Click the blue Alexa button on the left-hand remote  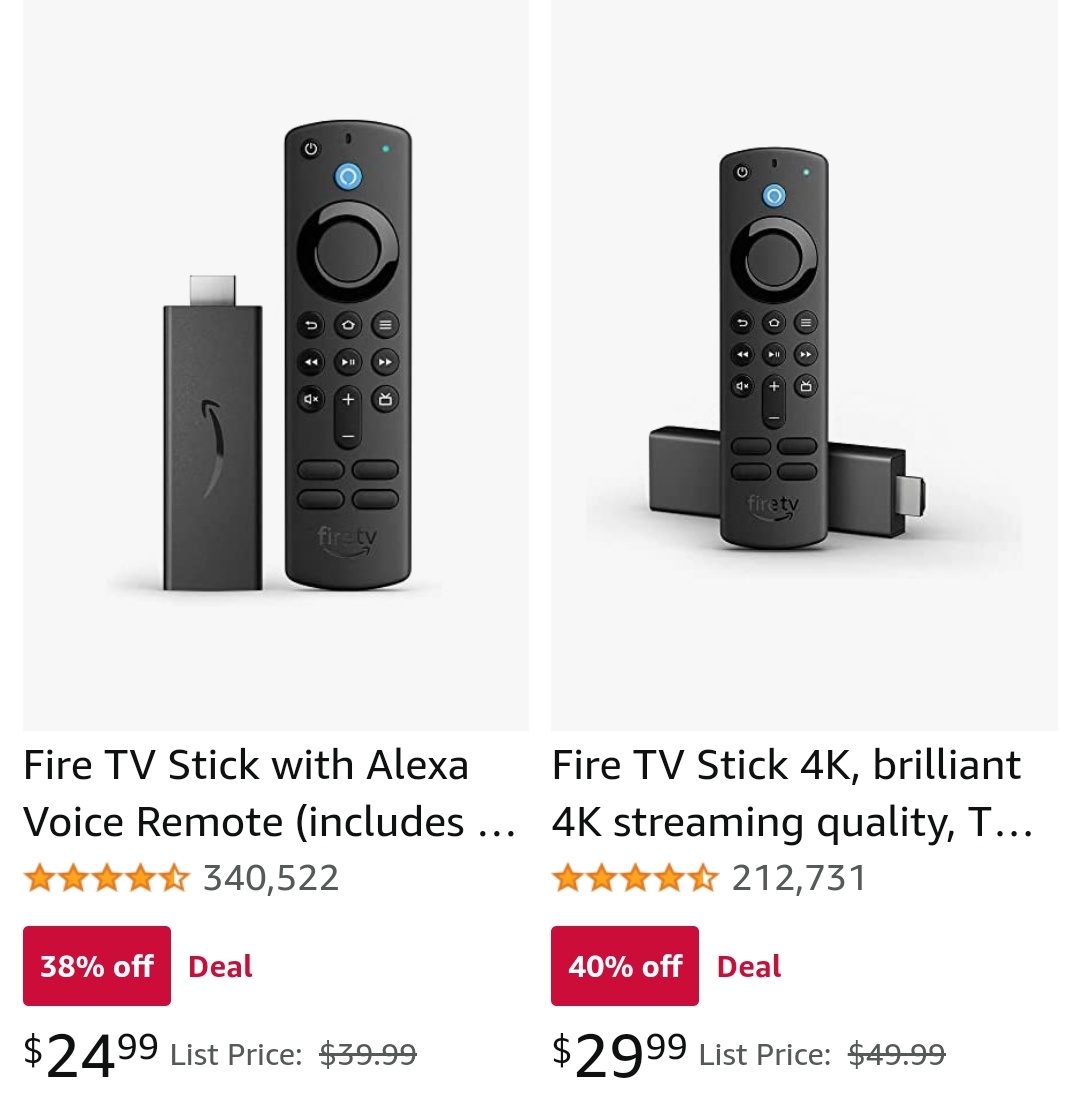[347, 177]
